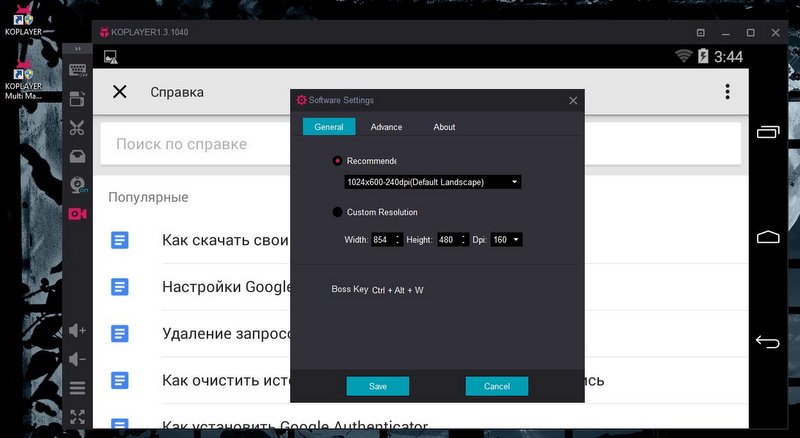800x438 pixels.
Task: Open the Настройки Google help article
Action: click(x=226, y=287)
